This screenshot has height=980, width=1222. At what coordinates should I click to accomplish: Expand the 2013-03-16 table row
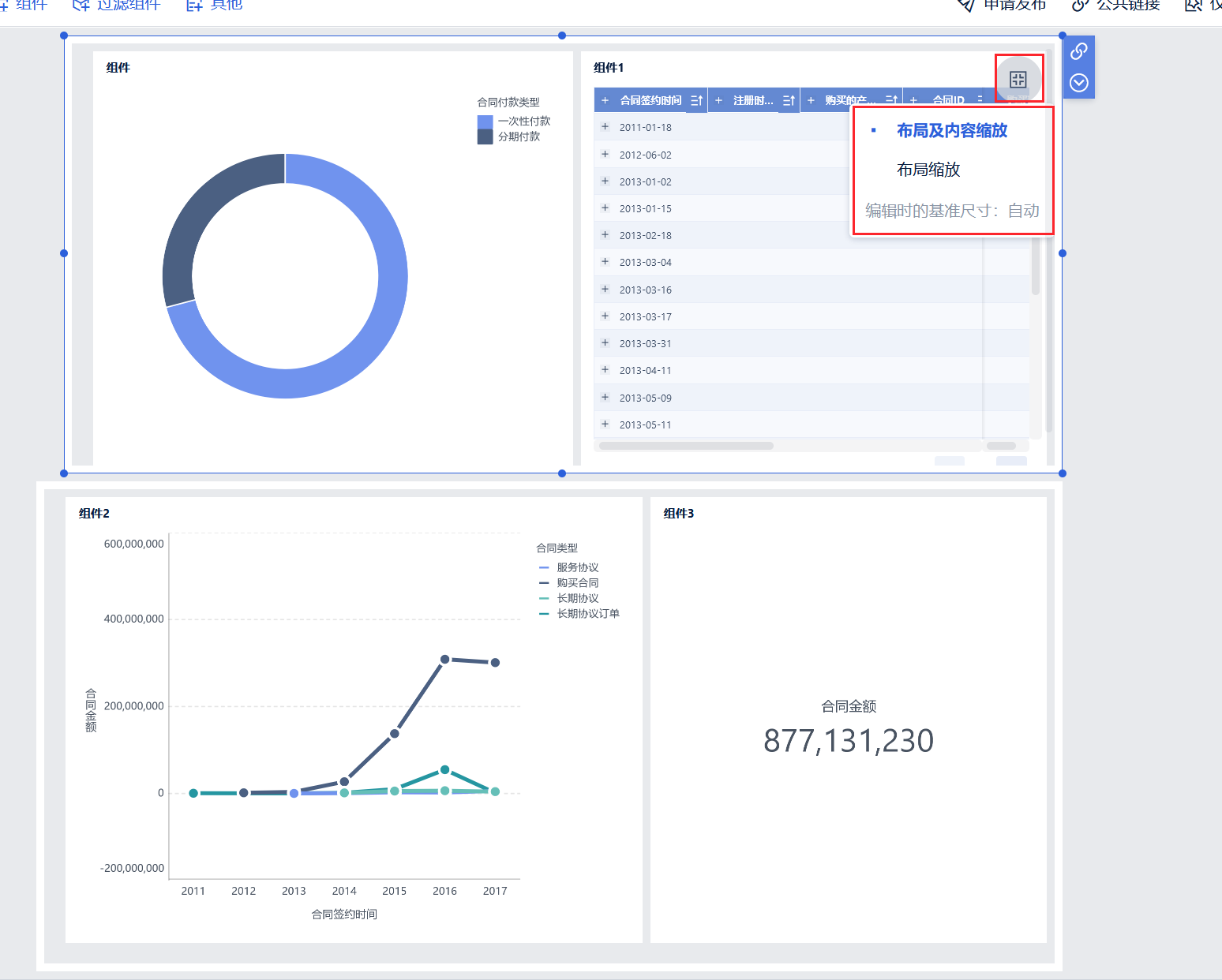[605, 290]
